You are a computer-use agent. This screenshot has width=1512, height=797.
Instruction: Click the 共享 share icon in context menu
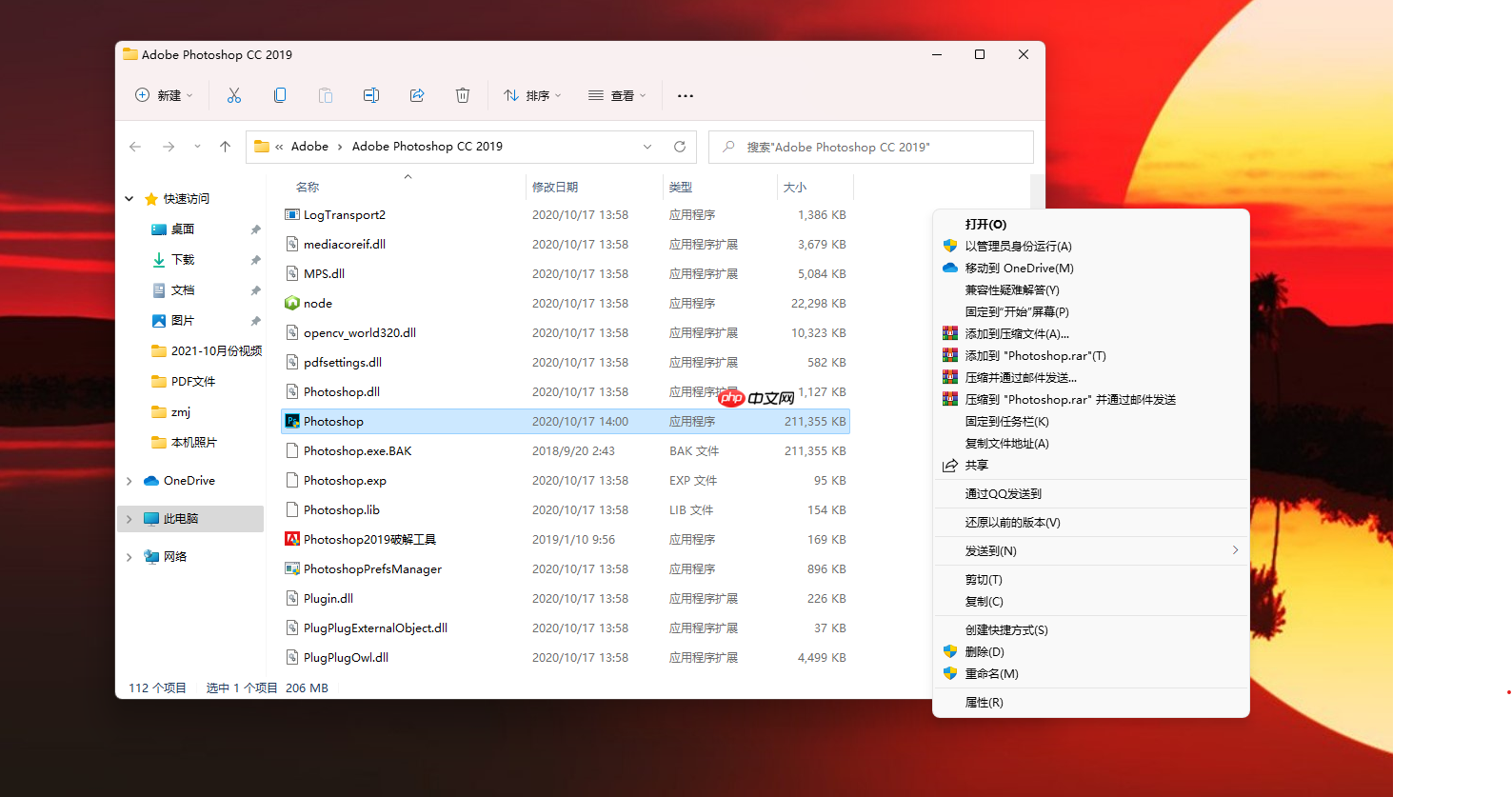(x=950, y=466)
